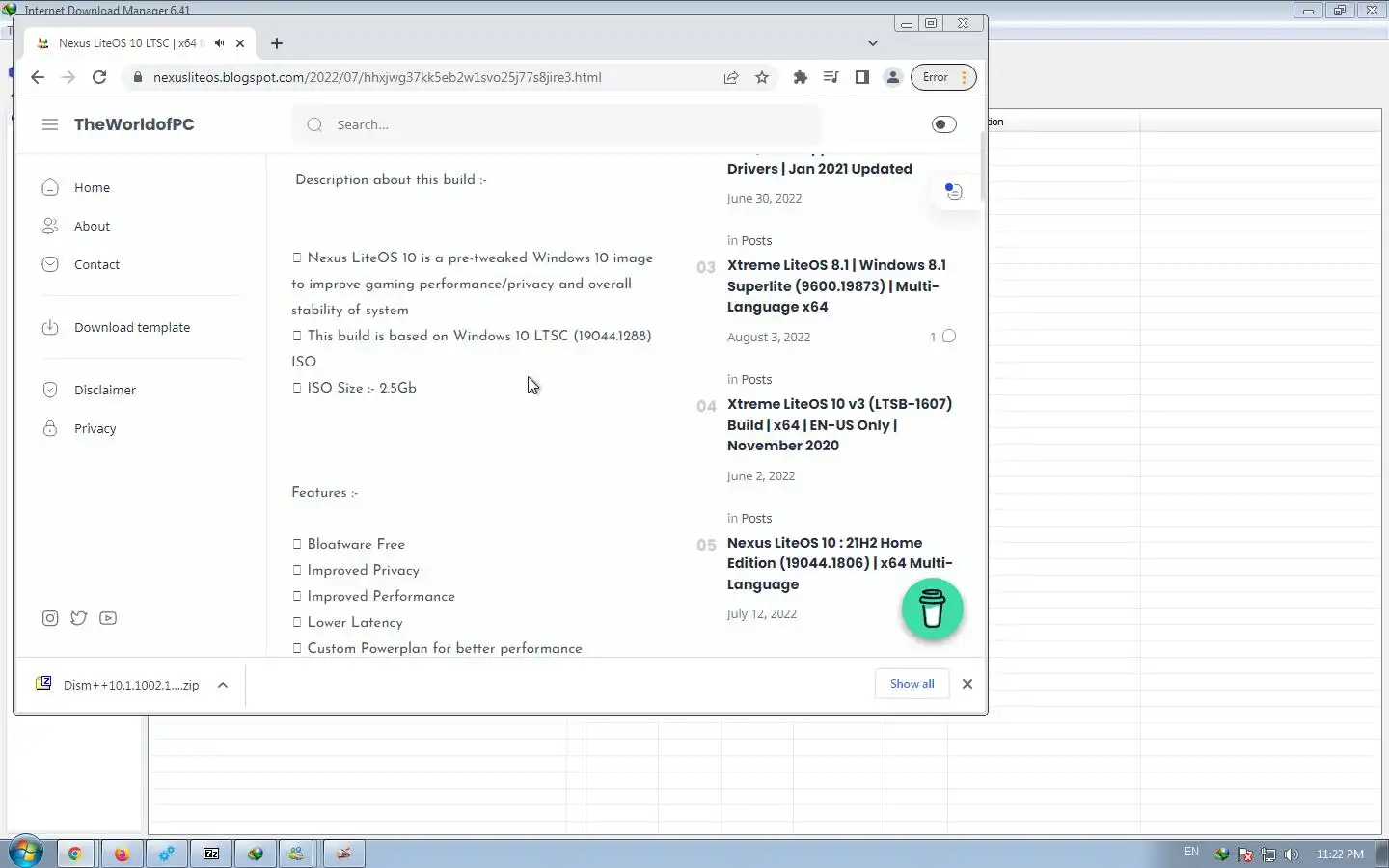Go back with the browser back arrow
The height and width of the screenshot is (868, 1389).
pos(38,77)
